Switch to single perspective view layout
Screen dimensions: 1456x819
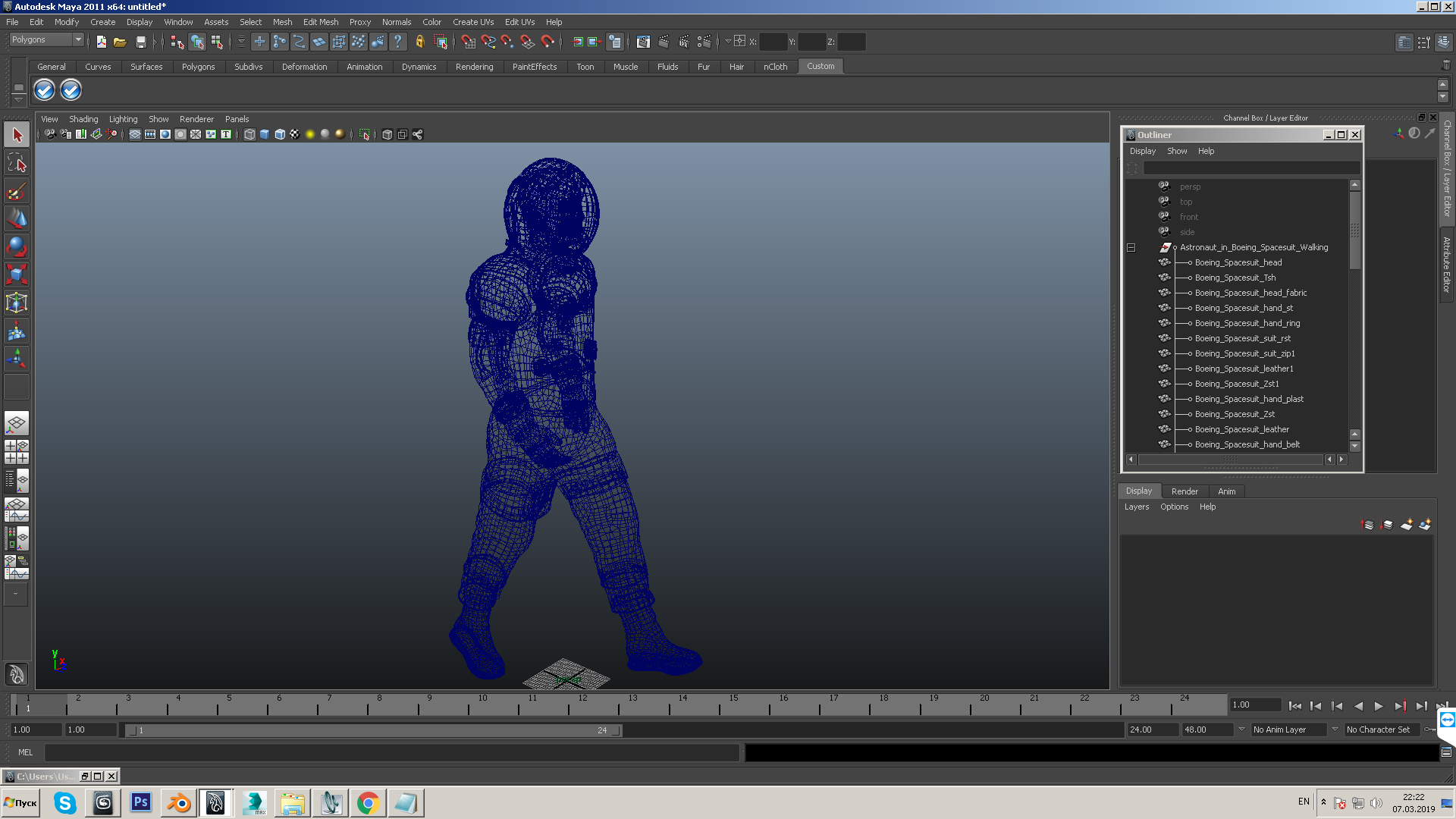[x=17, y=423]
